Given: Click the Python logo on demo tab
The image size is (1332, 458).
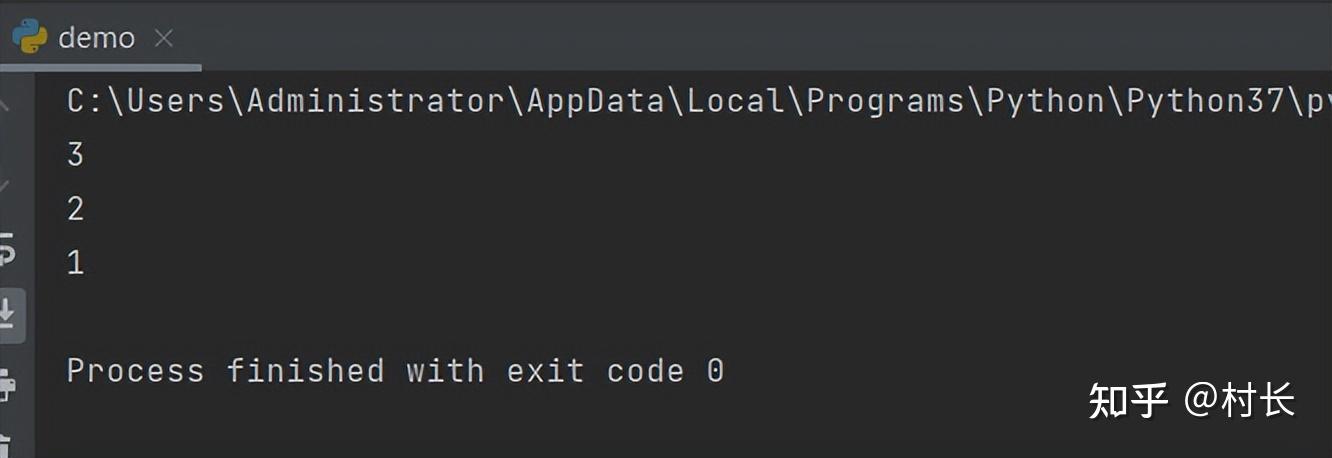Looking at the screenshot, I should (x=30, y=37).
